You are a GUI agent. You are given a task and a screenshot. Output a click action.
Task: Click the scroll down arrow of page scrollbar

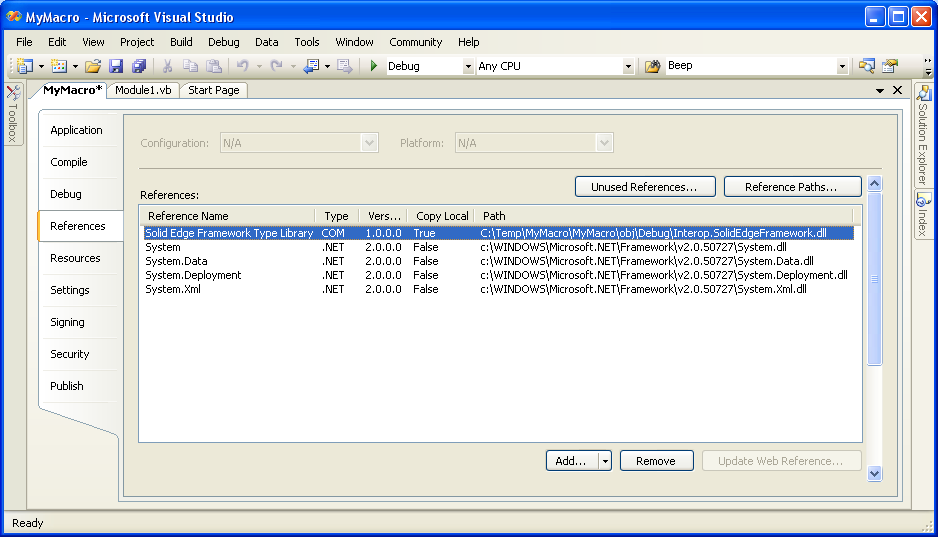875,473
